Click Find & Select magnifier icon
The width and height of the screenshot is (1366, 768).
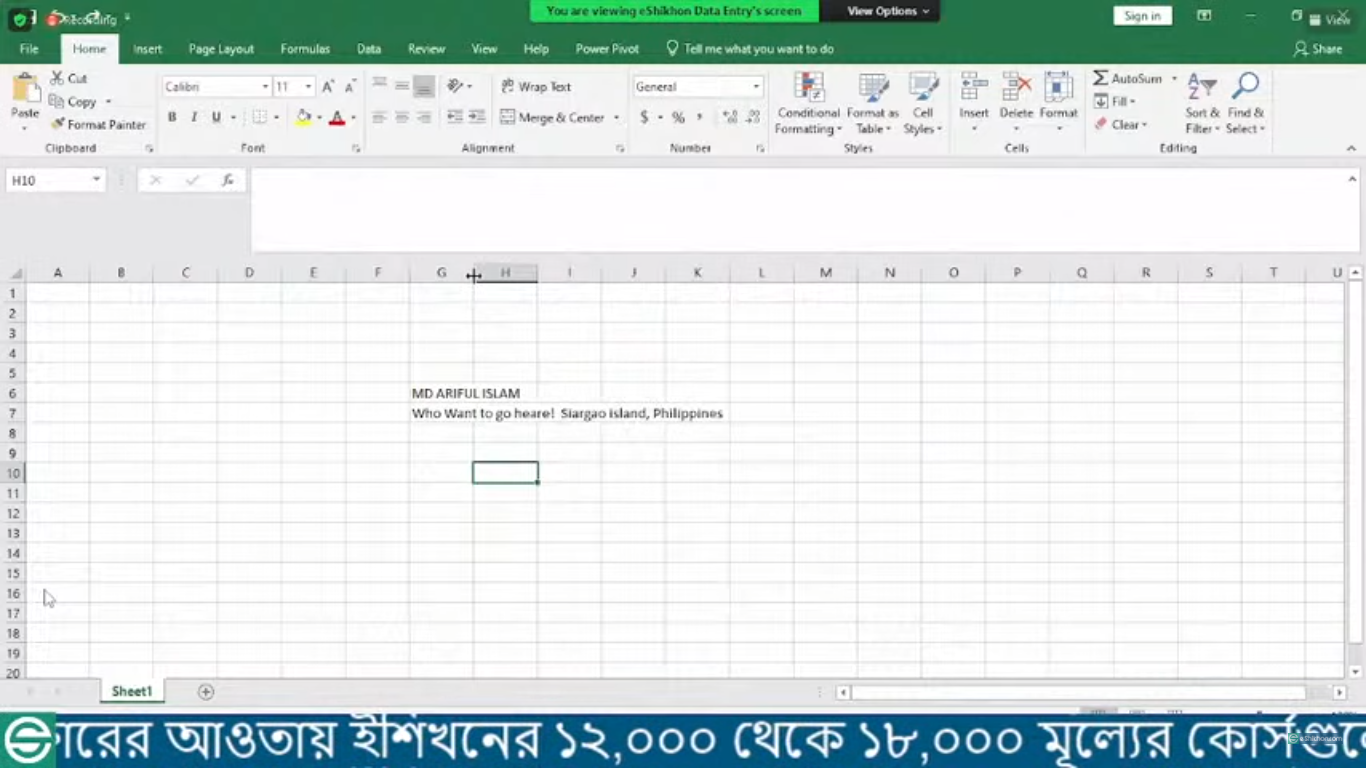pyautogui.click(x=1246, y=89)
